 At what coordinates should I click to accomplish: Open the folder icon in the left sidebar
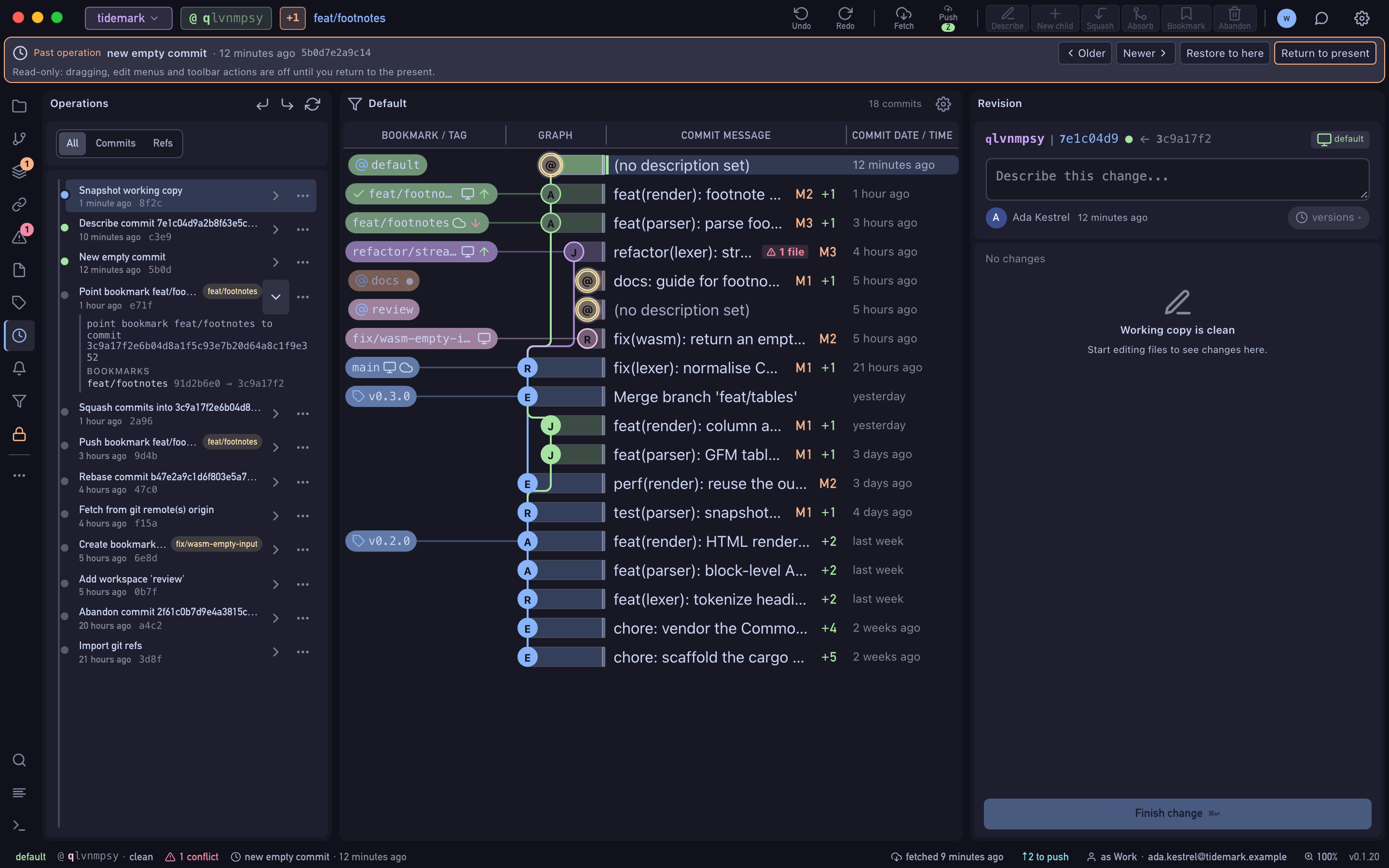click(x=19, y=106)
